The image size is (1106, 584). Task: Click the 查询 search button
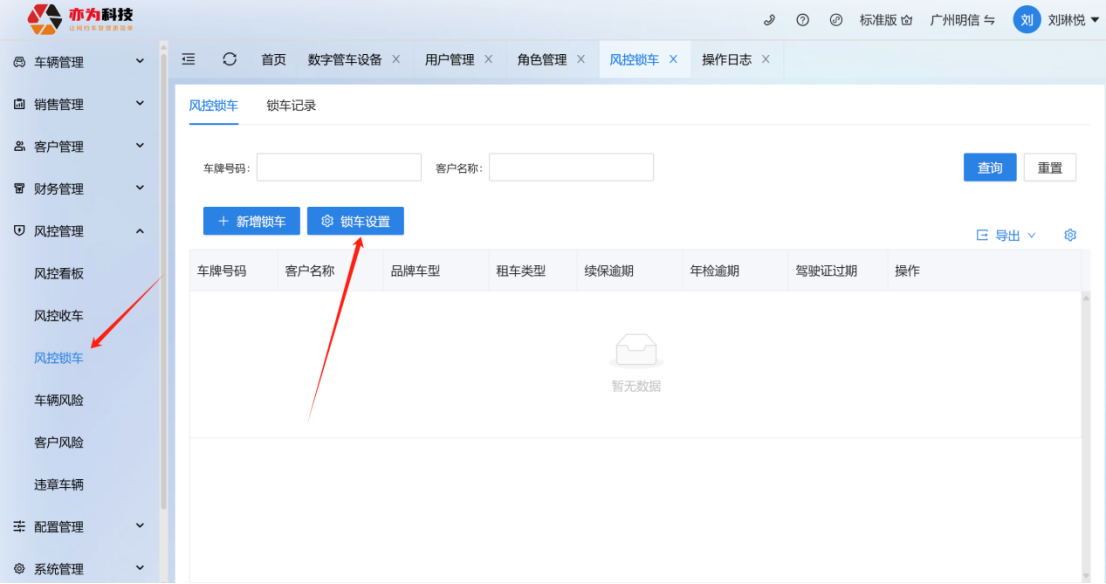(x=989, y=167)
